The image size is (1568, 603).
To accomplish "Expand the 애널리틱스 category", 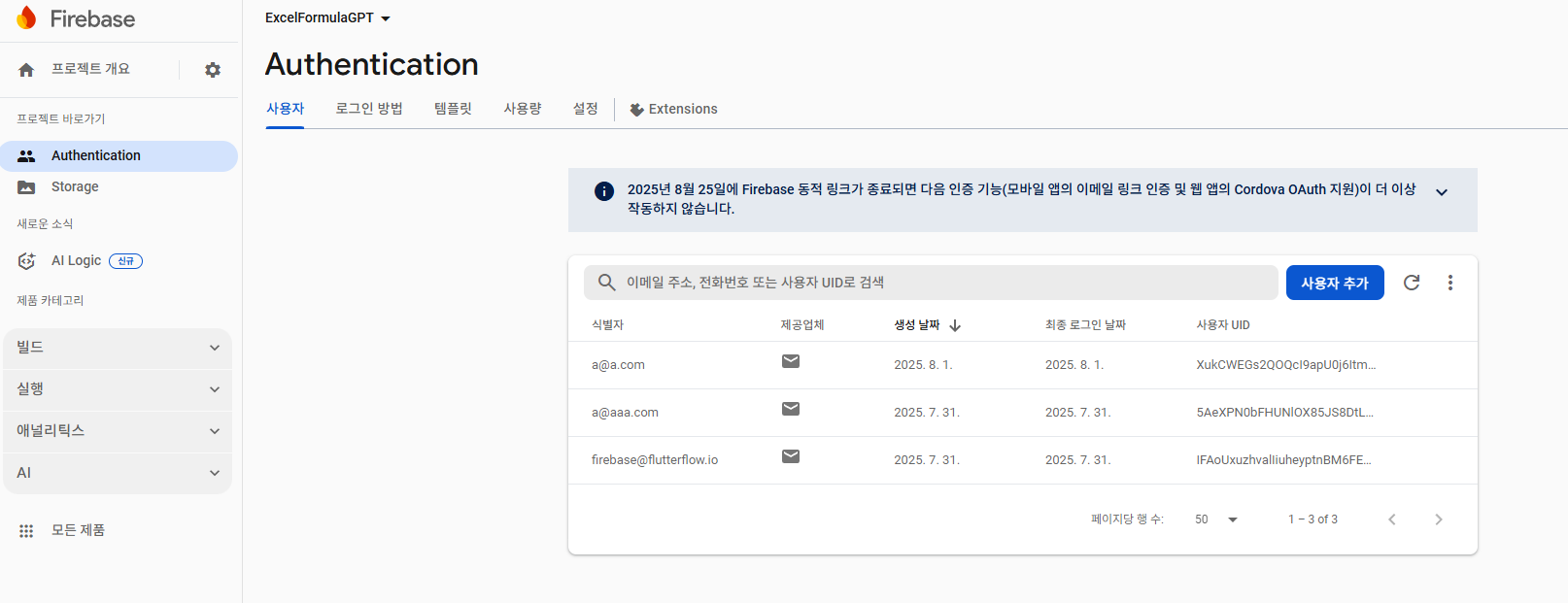I will point(118,431).
